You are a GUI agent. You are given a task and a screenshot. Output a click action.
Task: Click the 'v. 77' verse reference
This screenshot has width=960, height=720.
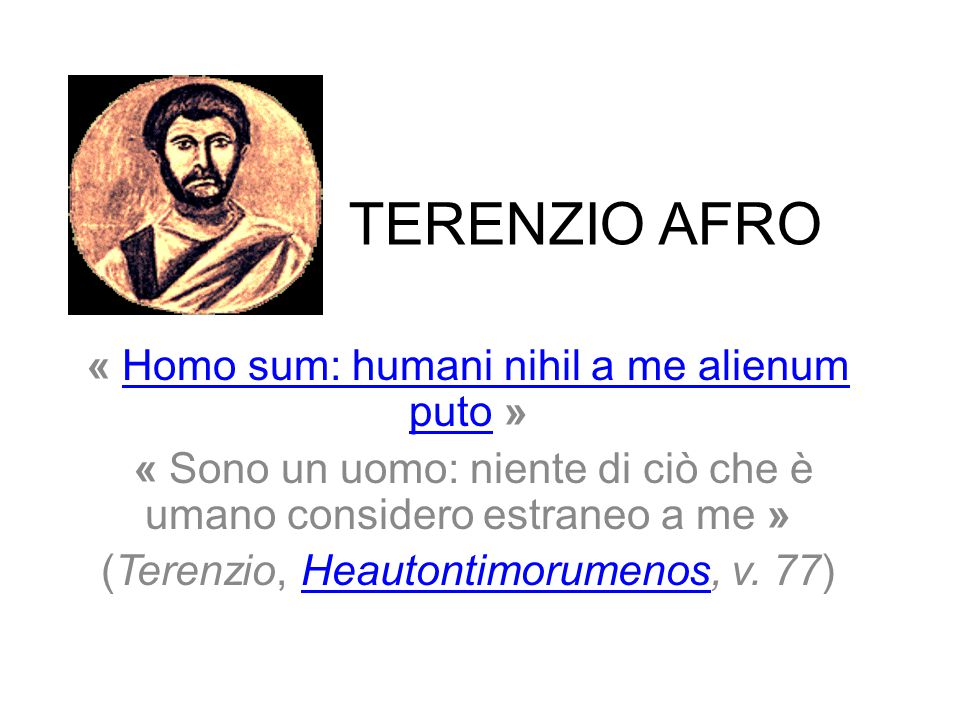tap(776, 571)
